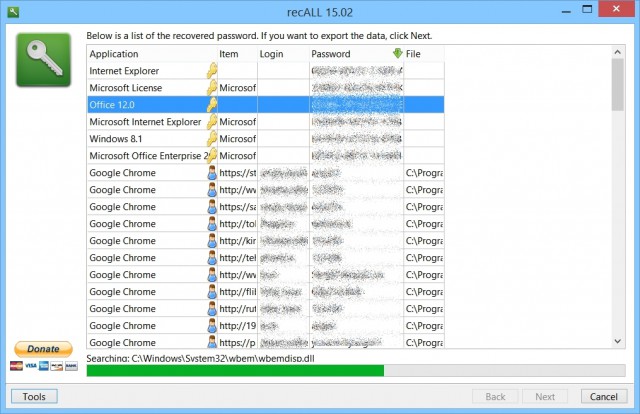Click the Searching wbemdisp.dll status text
The image size is (640, 414).
200,358
